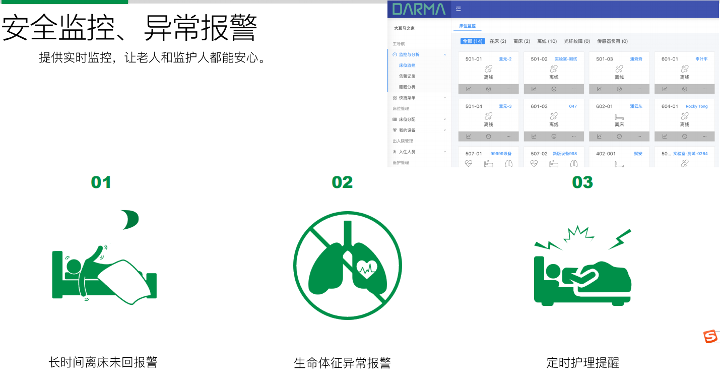The height and width of the screenshot is (386, 720).
Task: Click the room number 501-01 card title
Action: tap(473, 59)
